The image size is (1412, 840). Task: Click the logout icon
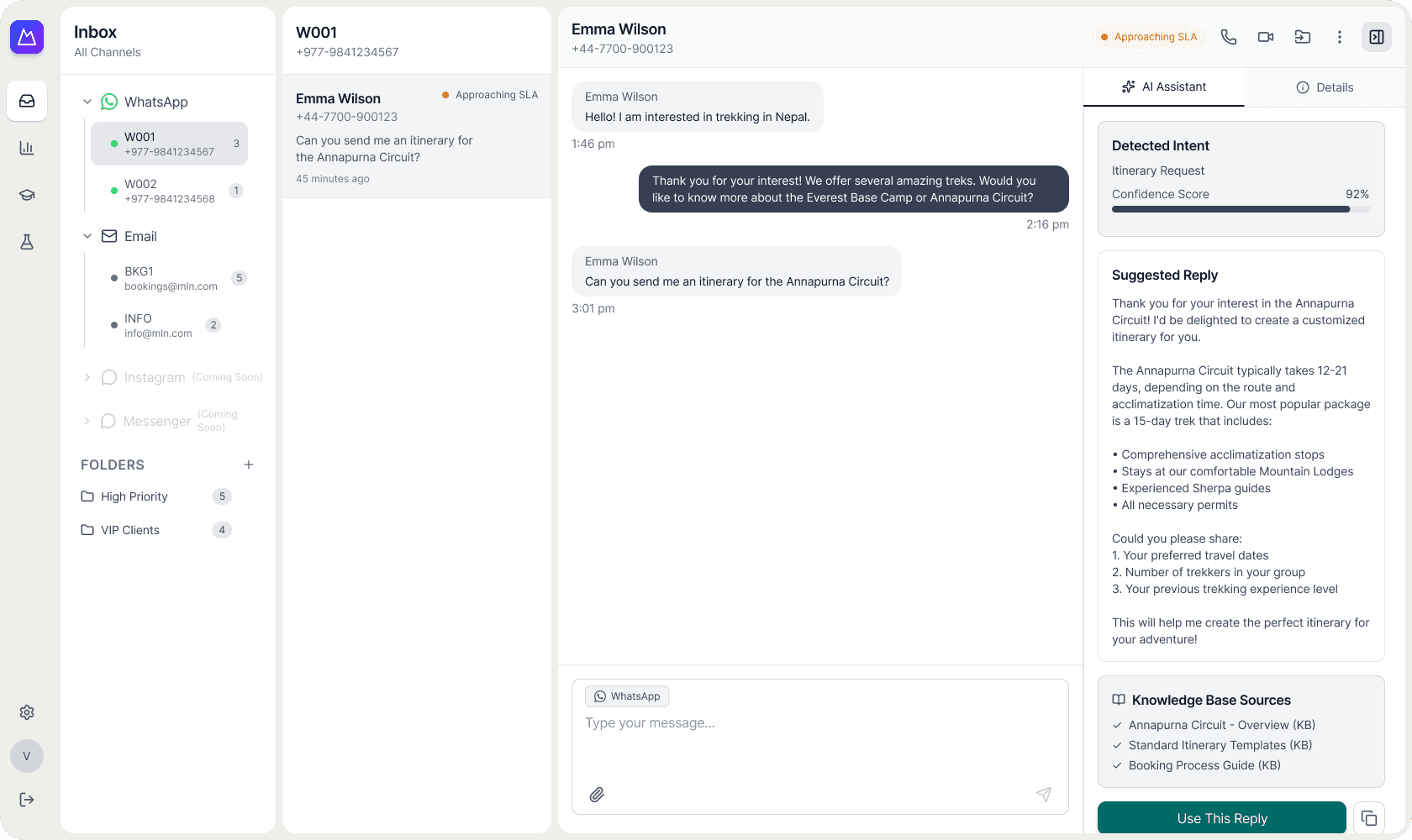[x=27, y=800]
